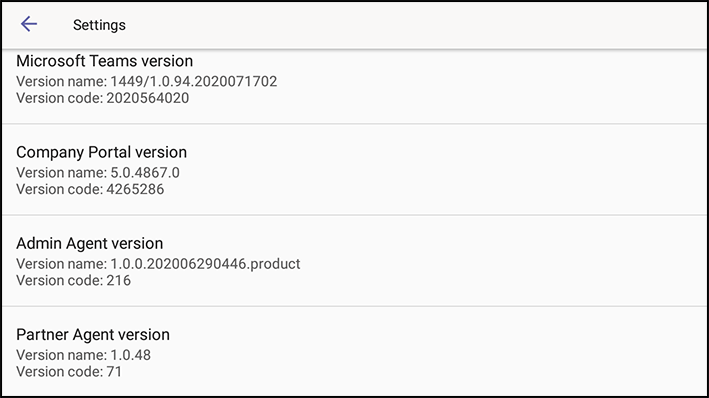This screenshot has height=398, width=709.
Task: Click divider between Teams and Company Portal
Action: tap(354, 123)
